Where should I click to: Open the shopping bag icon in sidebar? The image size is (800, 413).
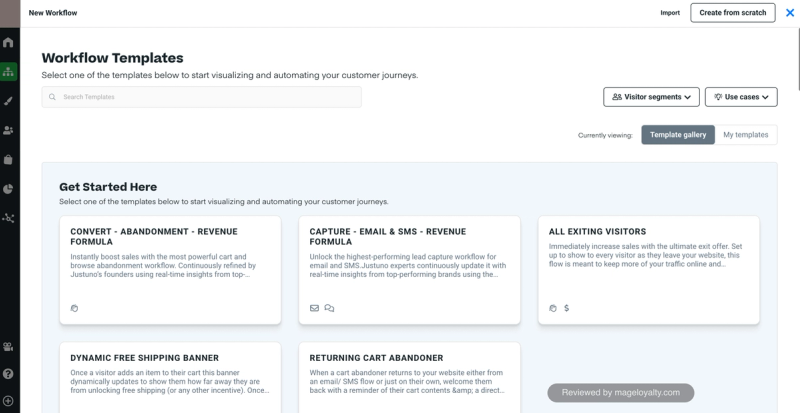click(x=8, y=160)
